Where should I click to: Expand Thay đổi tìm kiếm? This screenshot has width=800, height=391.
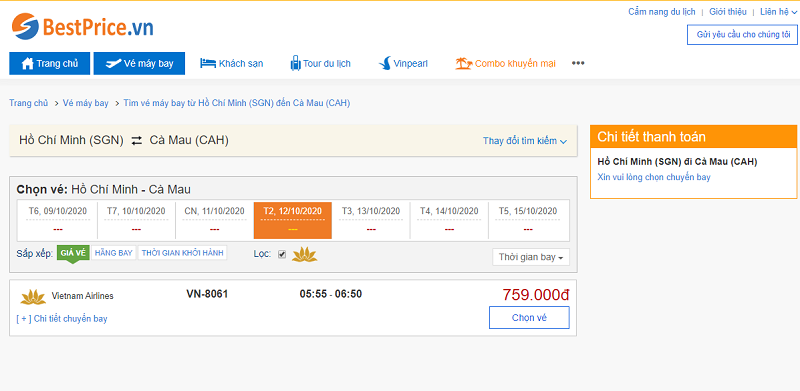click(x=525, y=141)
